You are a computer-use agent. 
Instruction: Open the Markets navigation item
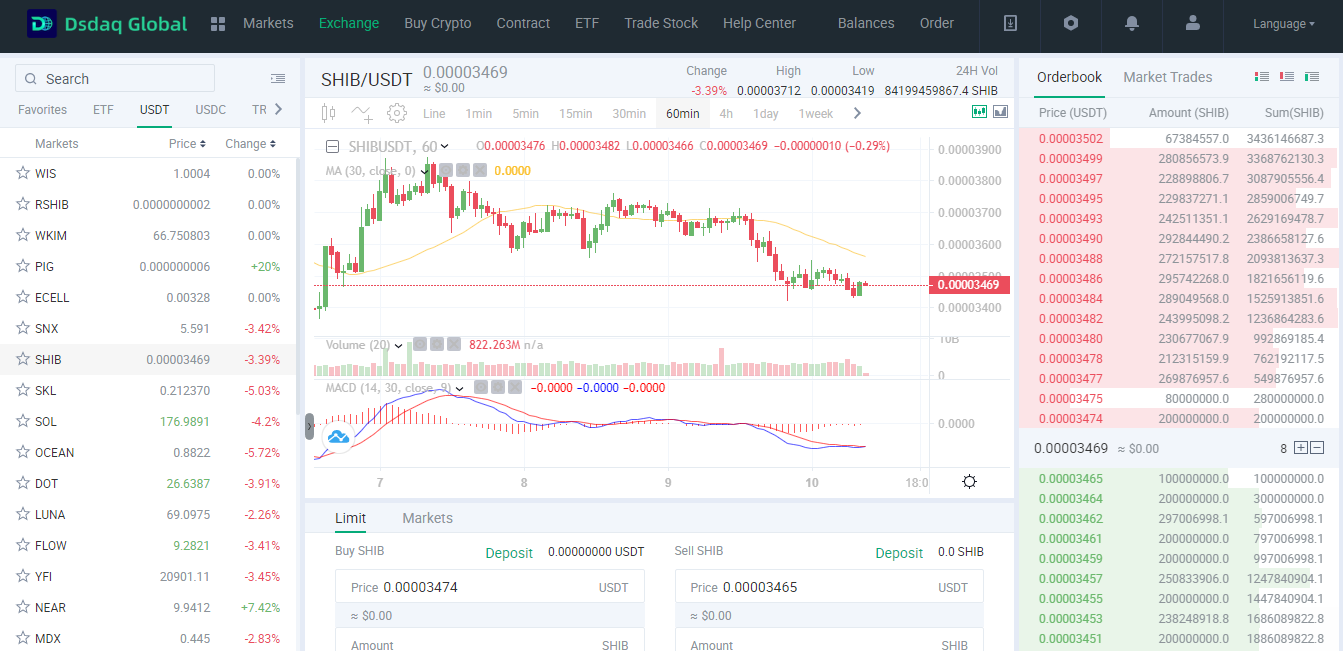coord(268,23)
